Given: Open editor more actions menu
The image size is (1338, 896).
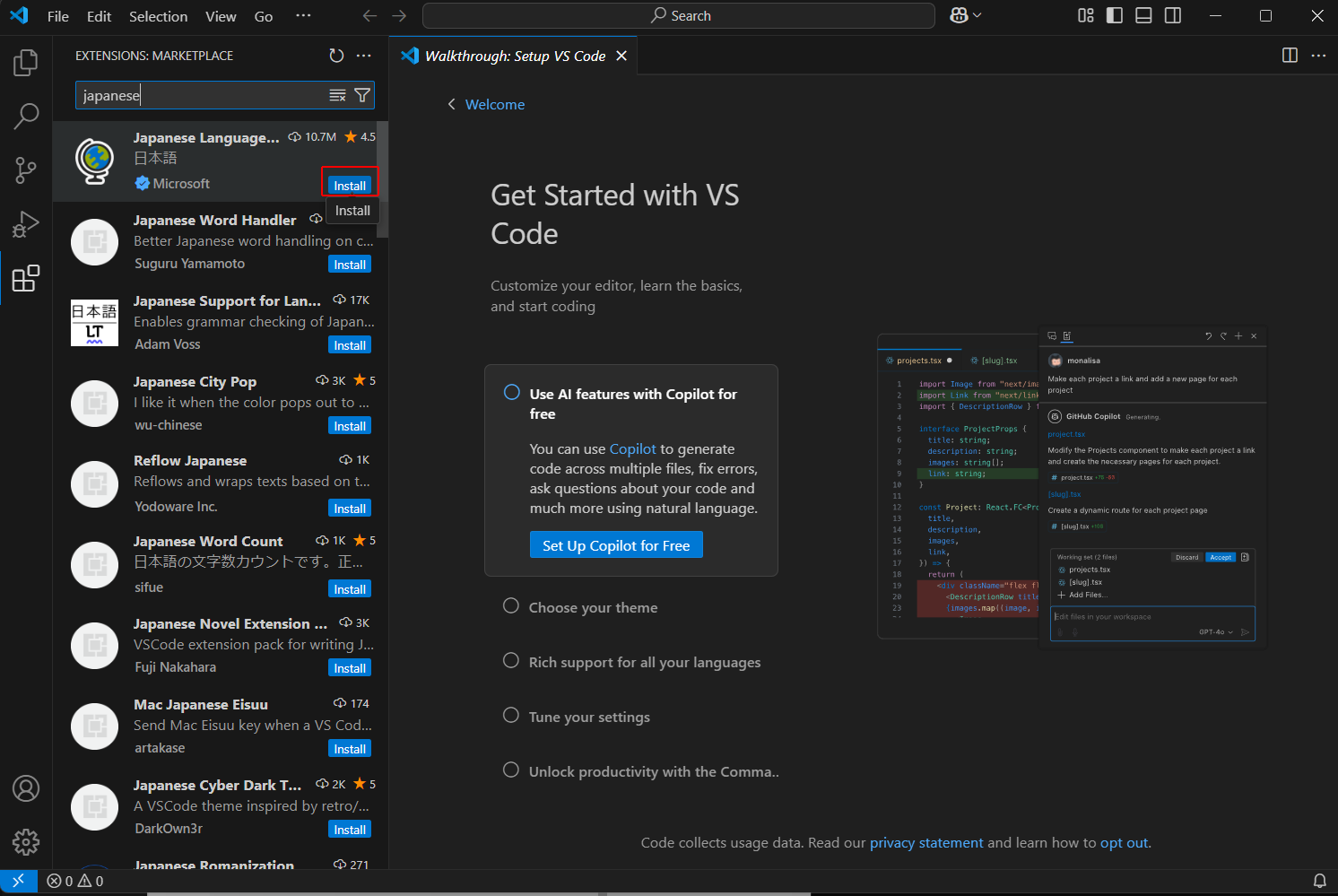Looking at the screenshot, I should 1318,56.
